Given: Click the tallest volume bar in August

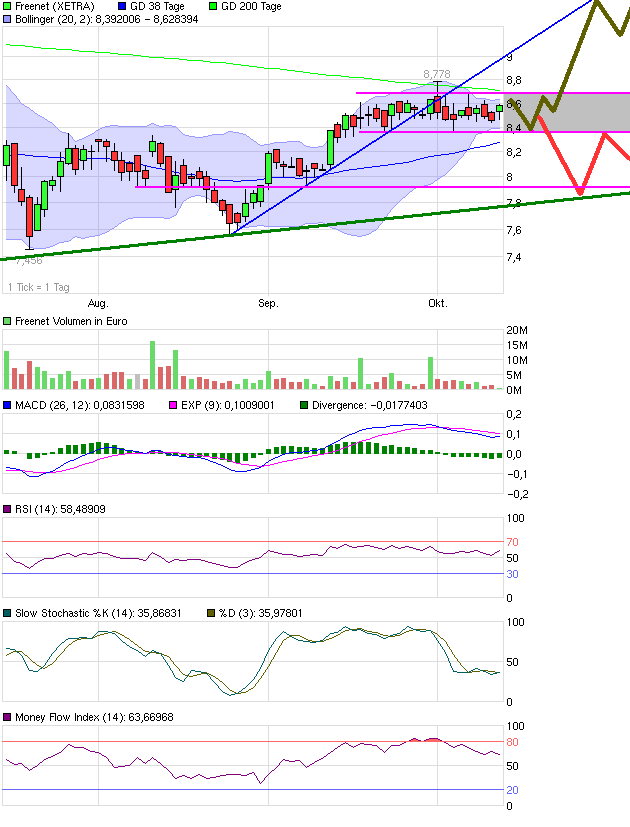Looking at the screenshot, I should point(152,365).
